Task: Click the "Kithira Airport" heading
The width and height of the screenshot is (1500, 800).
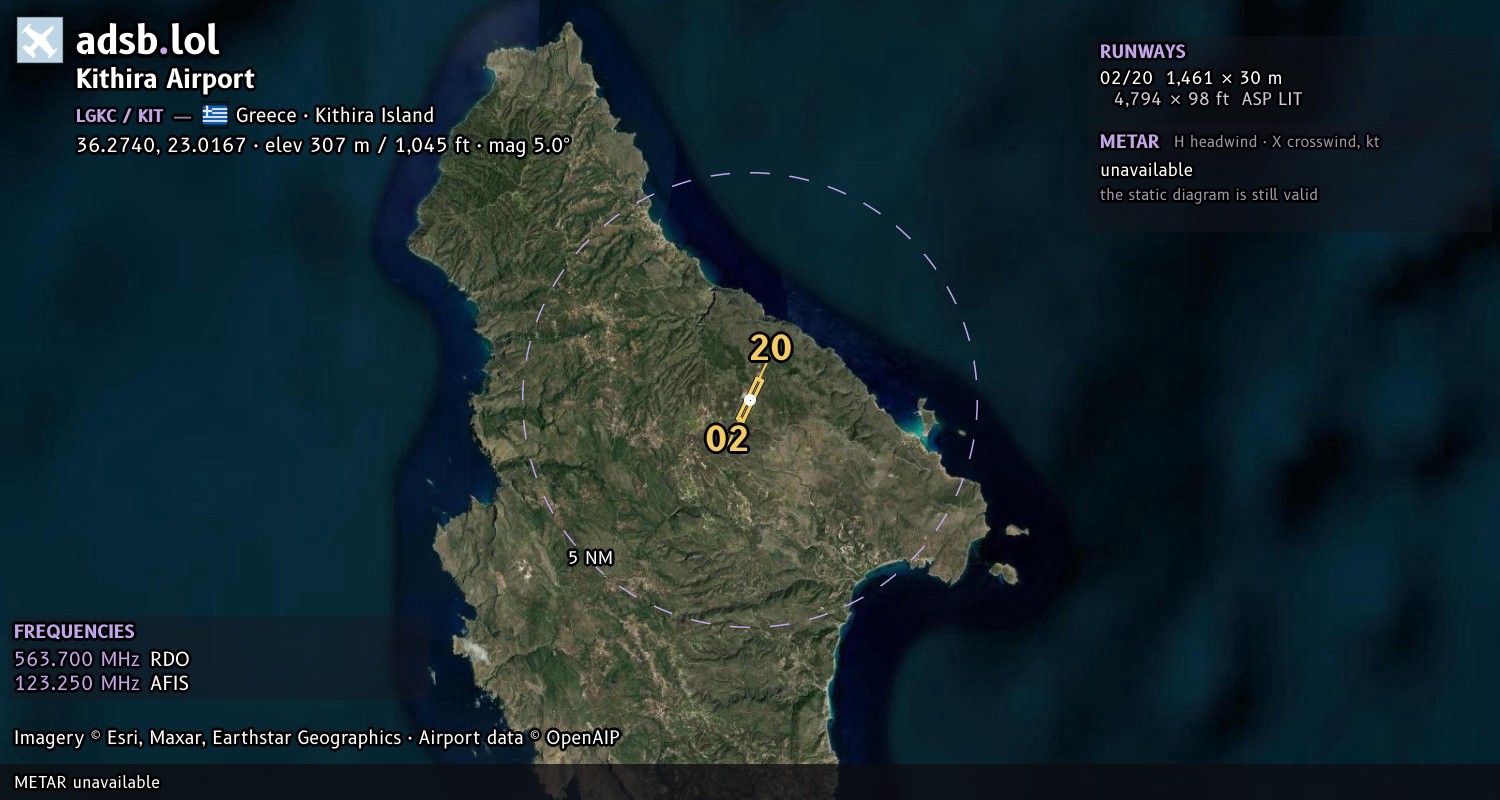Action: tap(165, 79)
